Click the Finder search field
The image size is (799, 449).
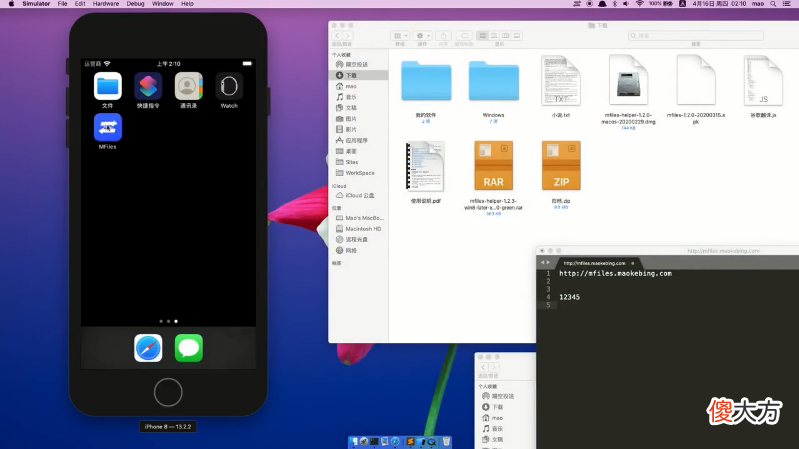click(696, 36)
